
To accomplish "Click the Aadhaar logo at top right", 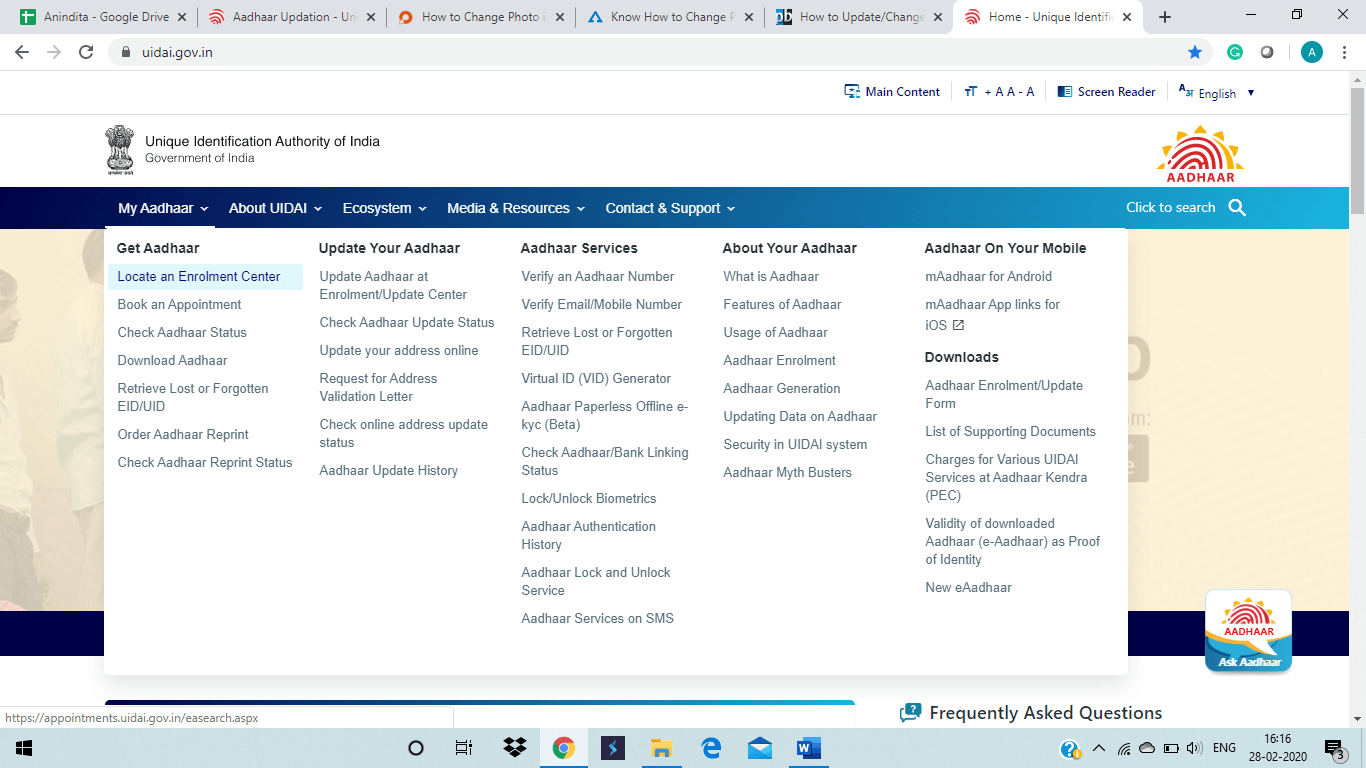I will (x=1200, y=153).
